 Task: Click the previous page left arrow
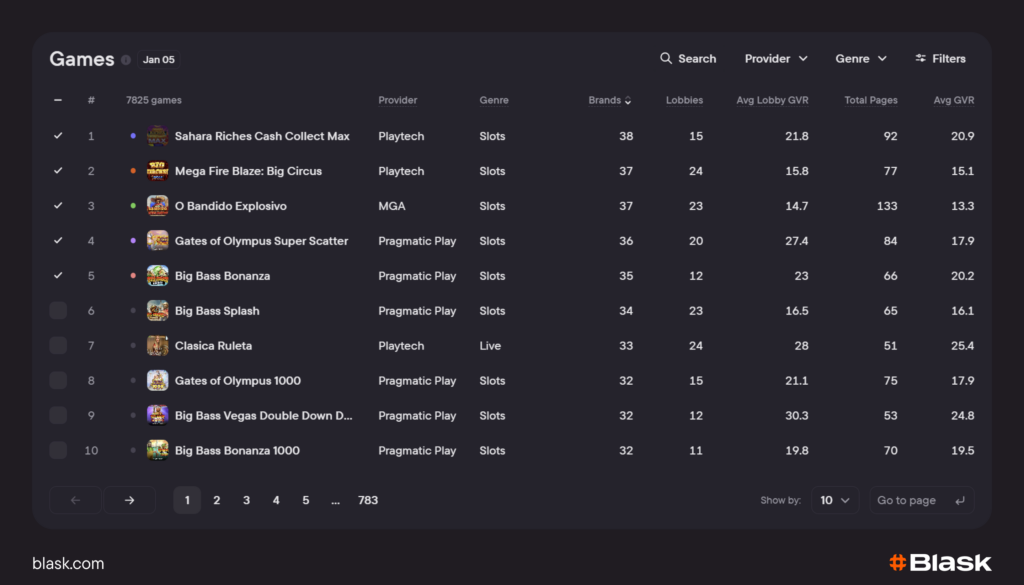coord(75,500)
